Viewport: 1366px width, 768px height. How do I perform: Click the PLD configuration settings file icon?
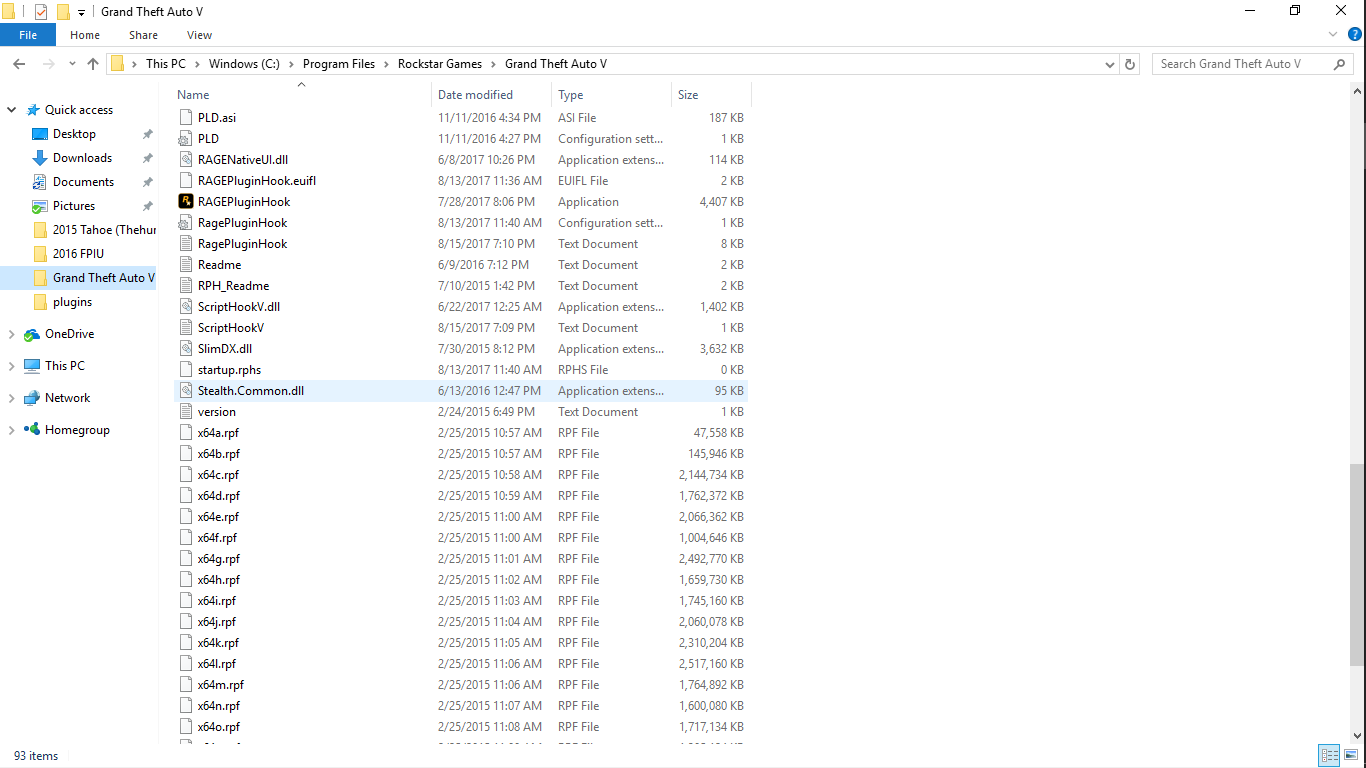click(185, 139)
